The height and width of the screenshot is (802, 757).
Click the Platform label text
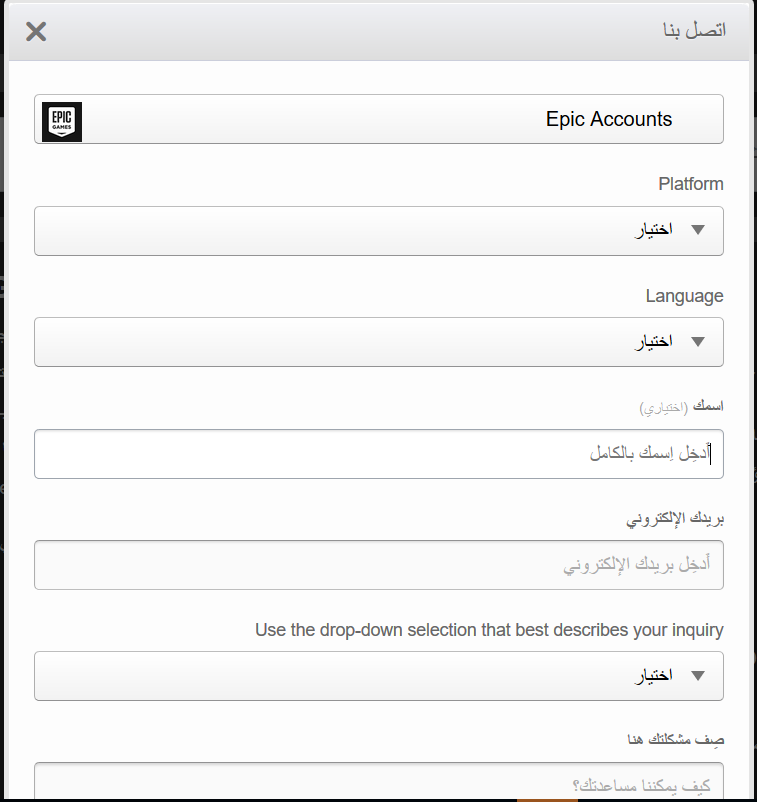tap(691, 184)
